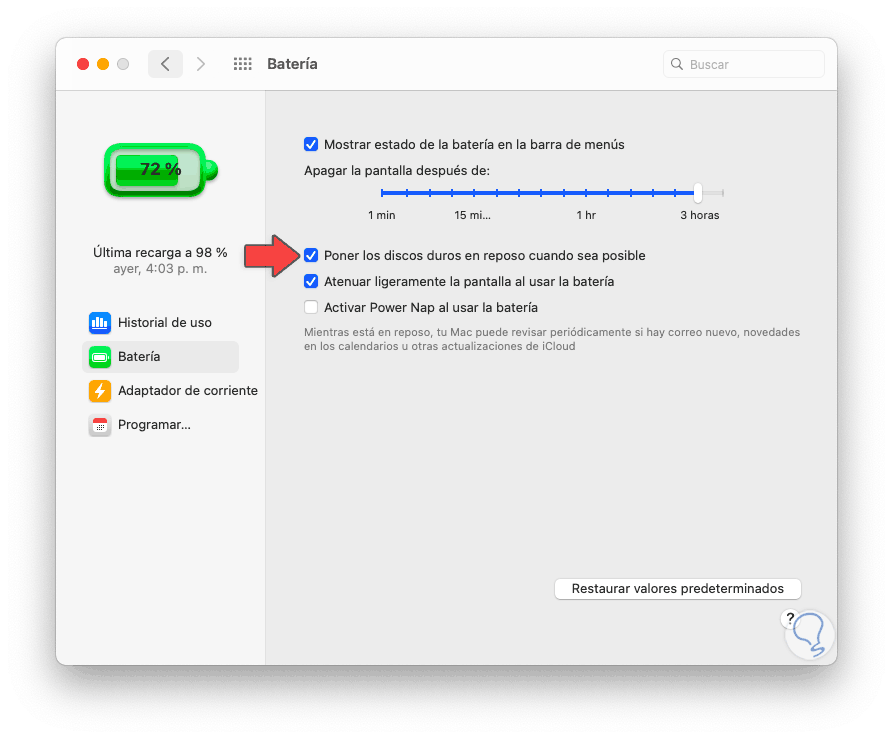893x739 pixels.
Task: Go back with the left chevron
Action: (165, 64)
